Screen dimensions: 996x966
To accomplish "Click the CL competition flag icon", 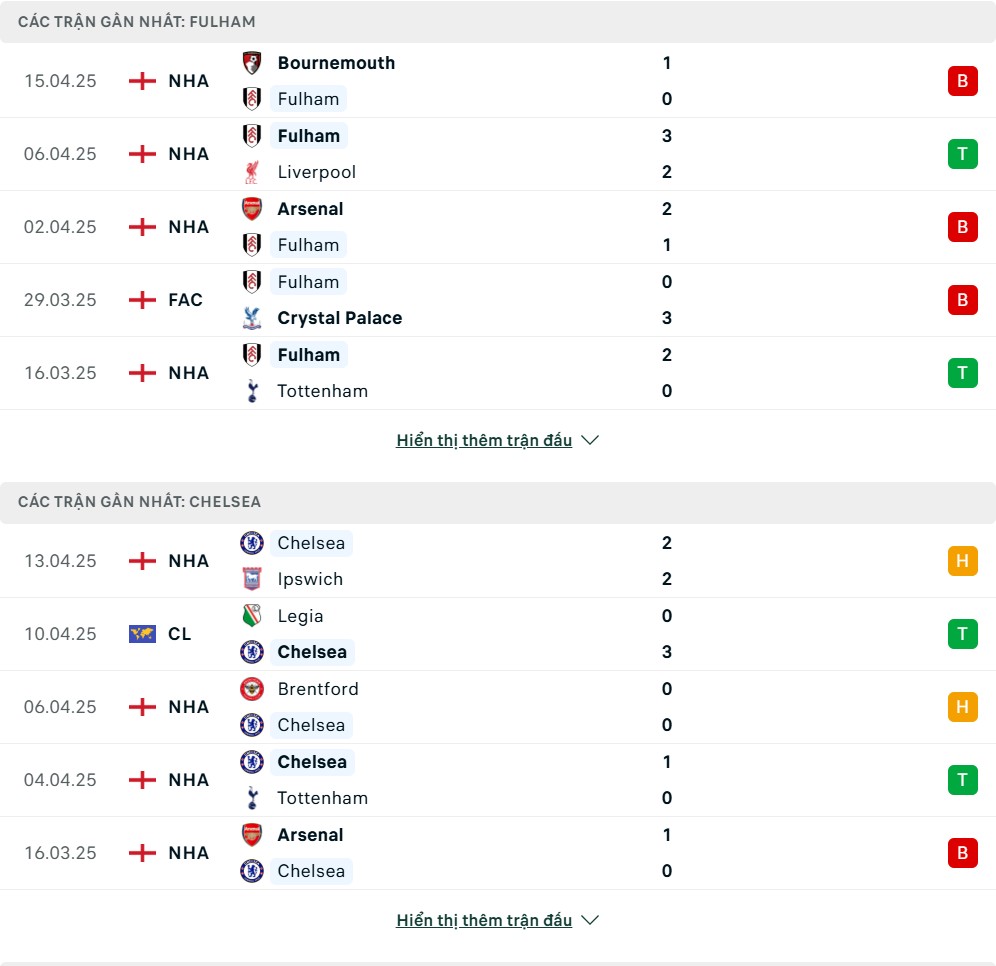I will (142, 634).
